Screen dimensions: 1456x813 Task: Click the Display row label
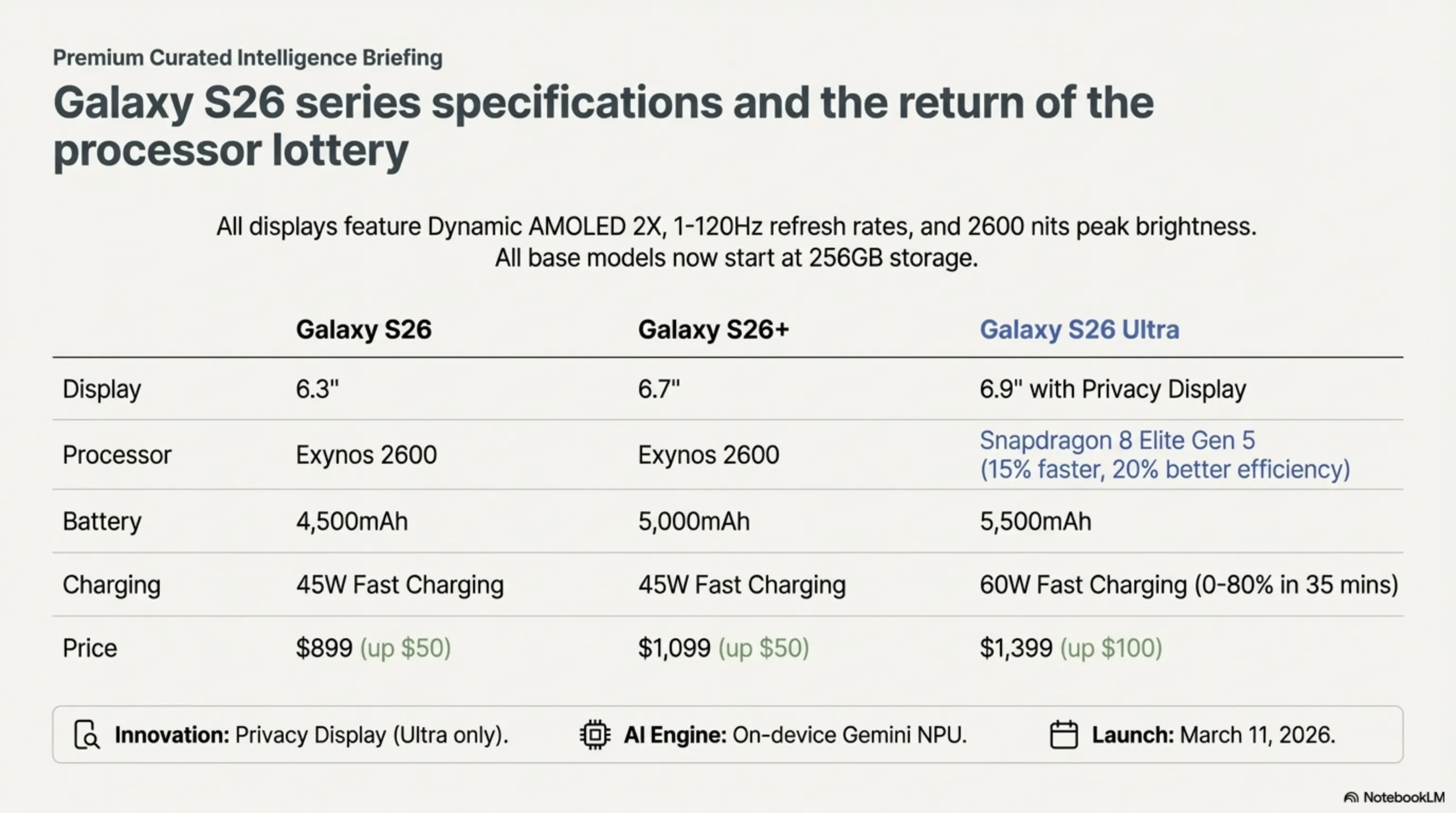[x=102, y=389]
